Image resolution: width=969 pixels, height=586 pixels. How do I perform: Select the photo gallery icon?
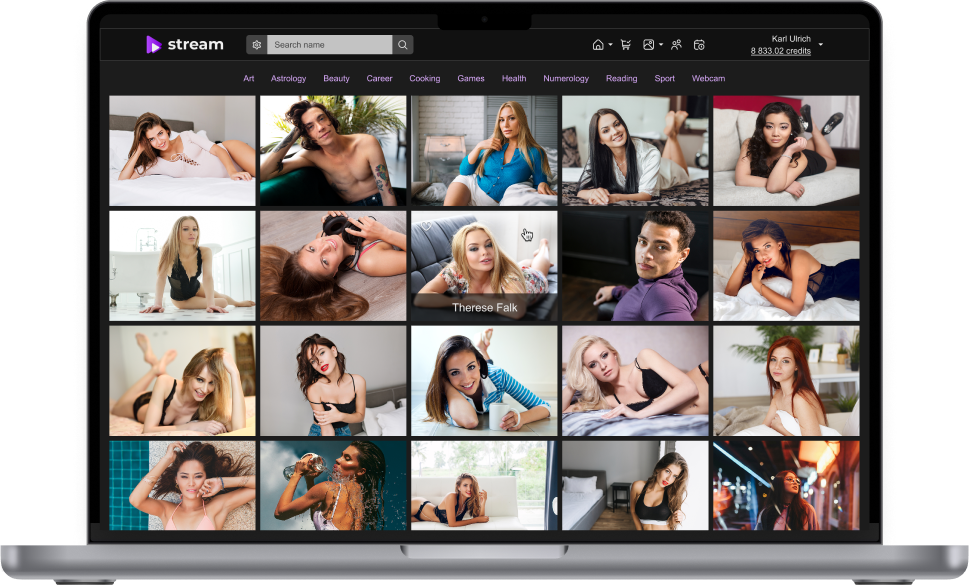tap(648, 44)
